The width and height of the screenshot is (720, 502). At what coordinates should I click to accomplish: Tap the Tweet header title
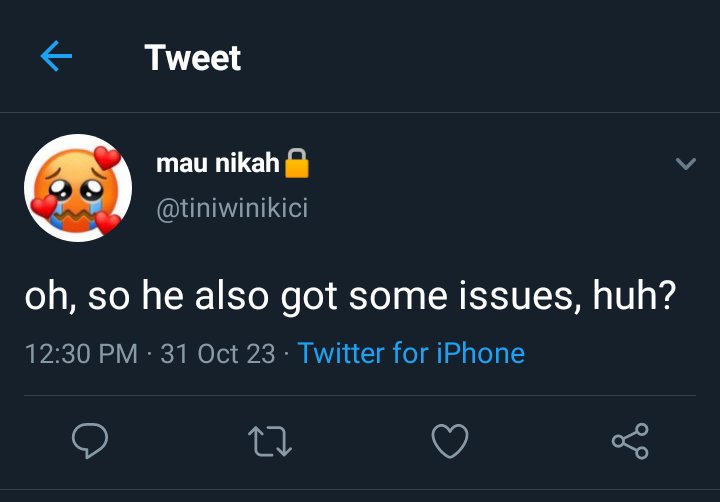click(192, 57)
